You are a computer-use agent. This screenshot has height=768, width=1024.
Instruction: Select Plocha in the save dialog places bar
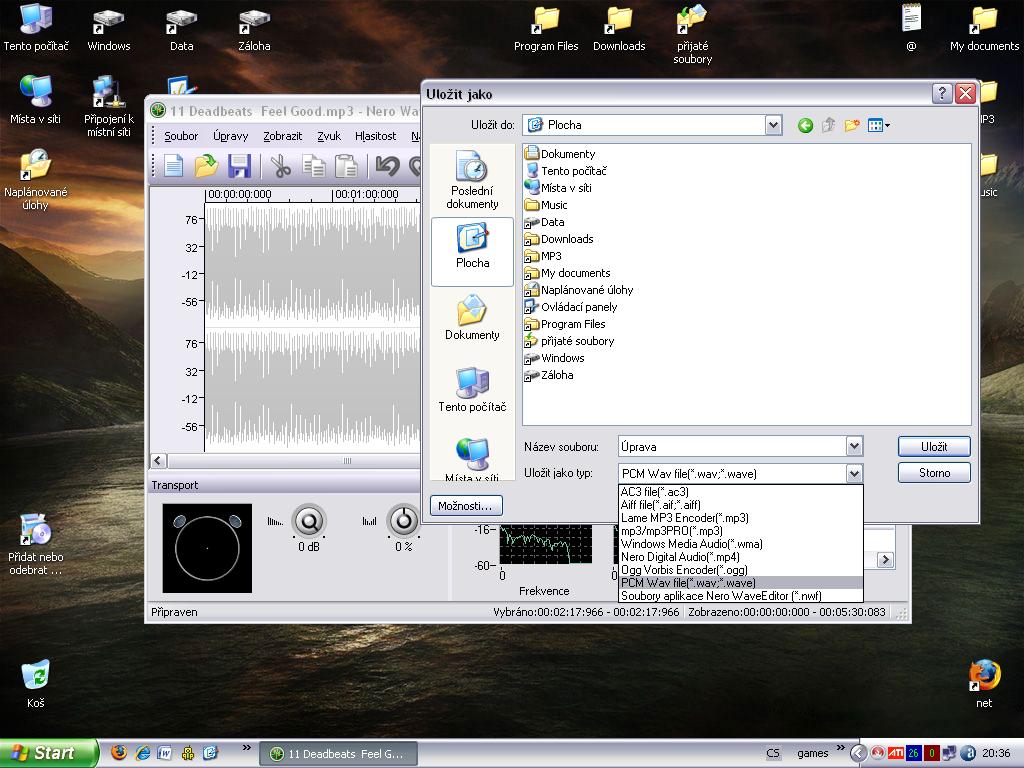[472, 251]
